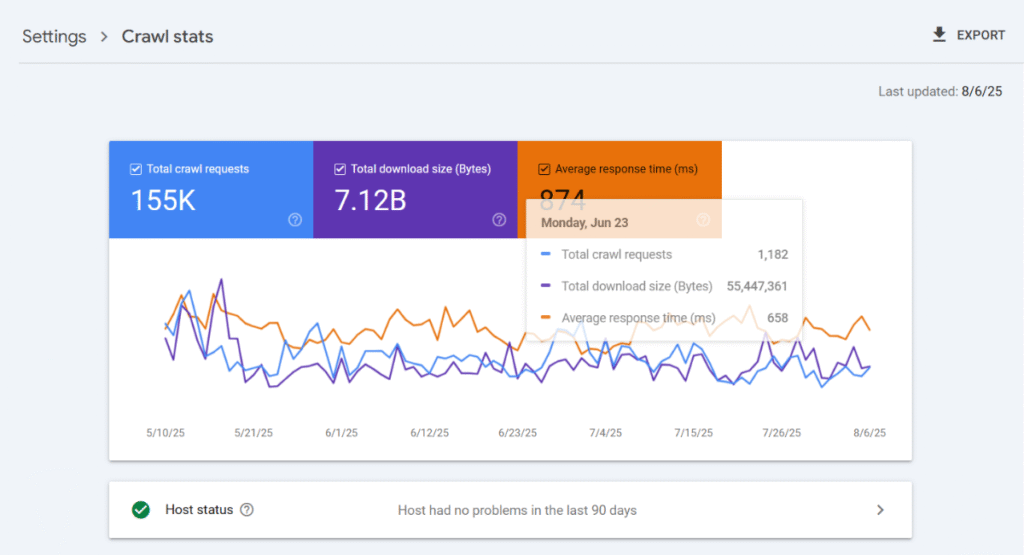Uncheck the Total crawl requests checkbox

click(136, 169)
